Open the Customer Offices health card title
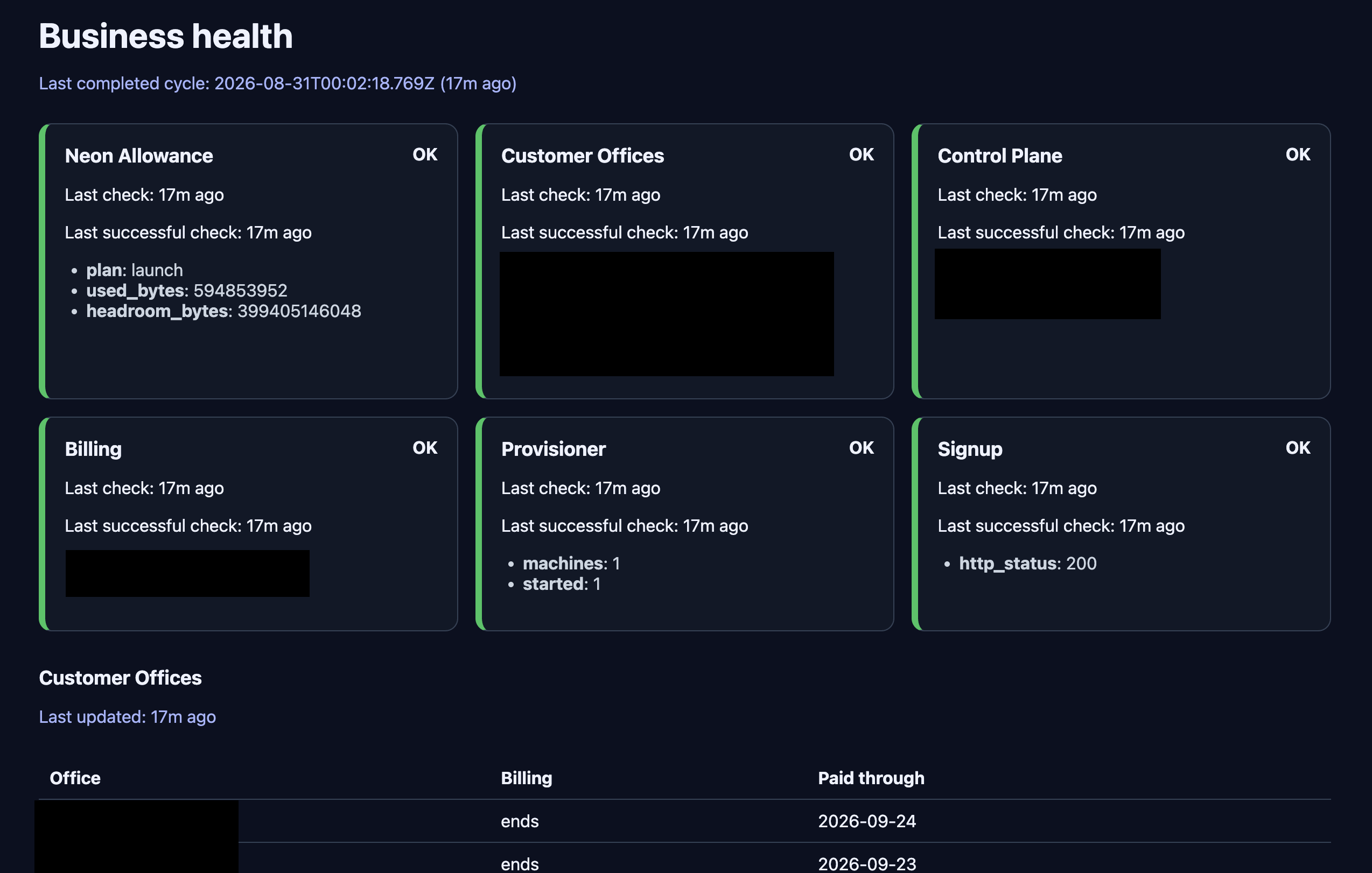Image resolution: width=1372 pixels, height=873 pixels. [582, 156]
